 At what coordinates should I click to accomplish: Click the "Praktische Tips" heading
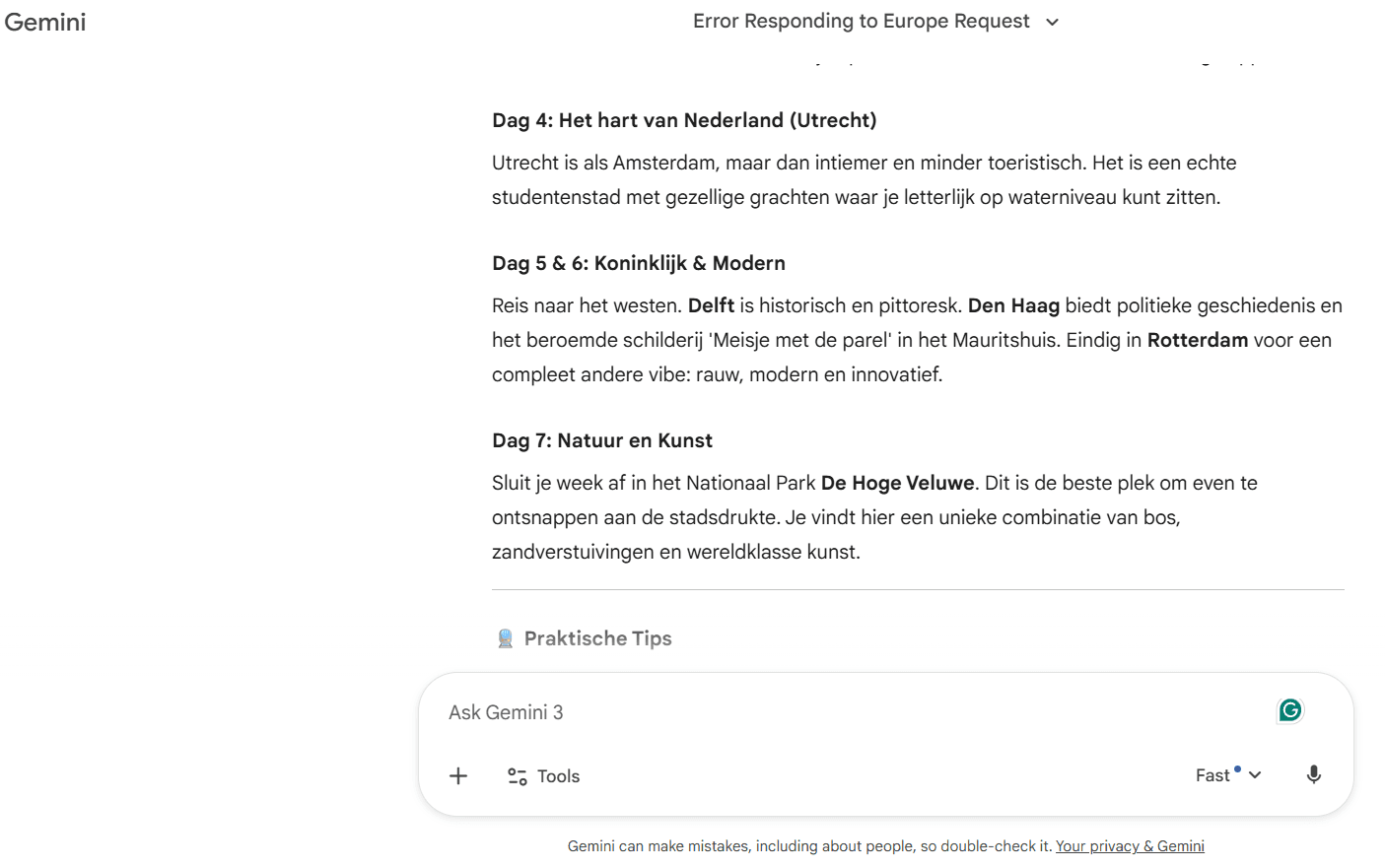tap(597, 638)
